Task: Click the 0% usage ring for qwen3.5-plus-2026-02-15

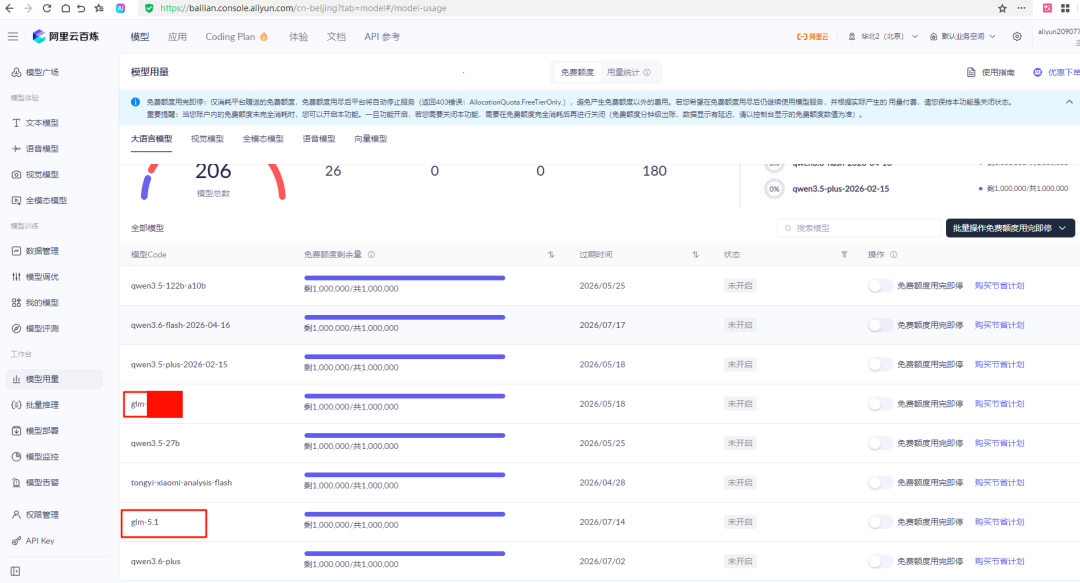Action: pyautogui.click(x=774, y=189)
